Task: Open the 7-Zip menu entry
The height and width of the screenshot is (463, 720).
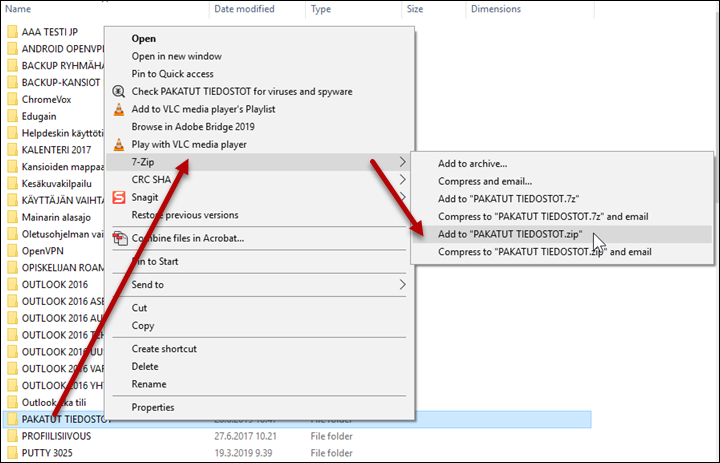Action: point(260,162)
